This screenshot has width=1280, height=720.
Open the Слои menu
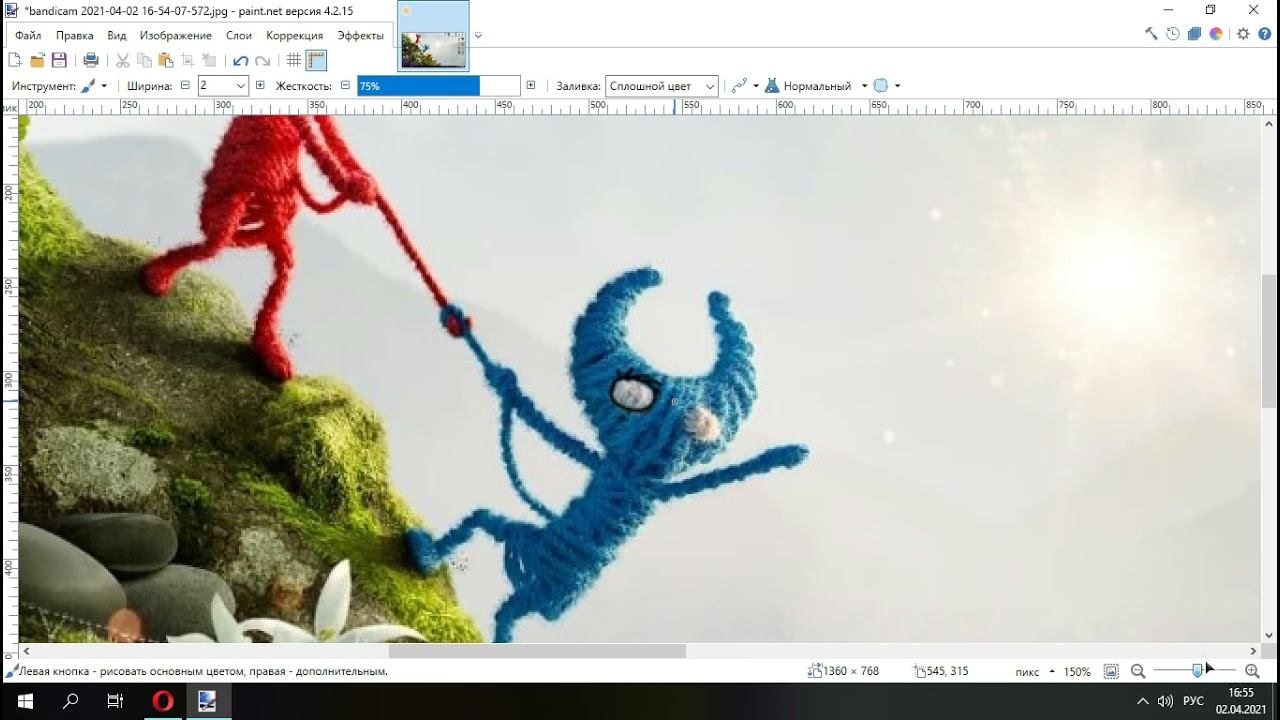tap(239, 35)
